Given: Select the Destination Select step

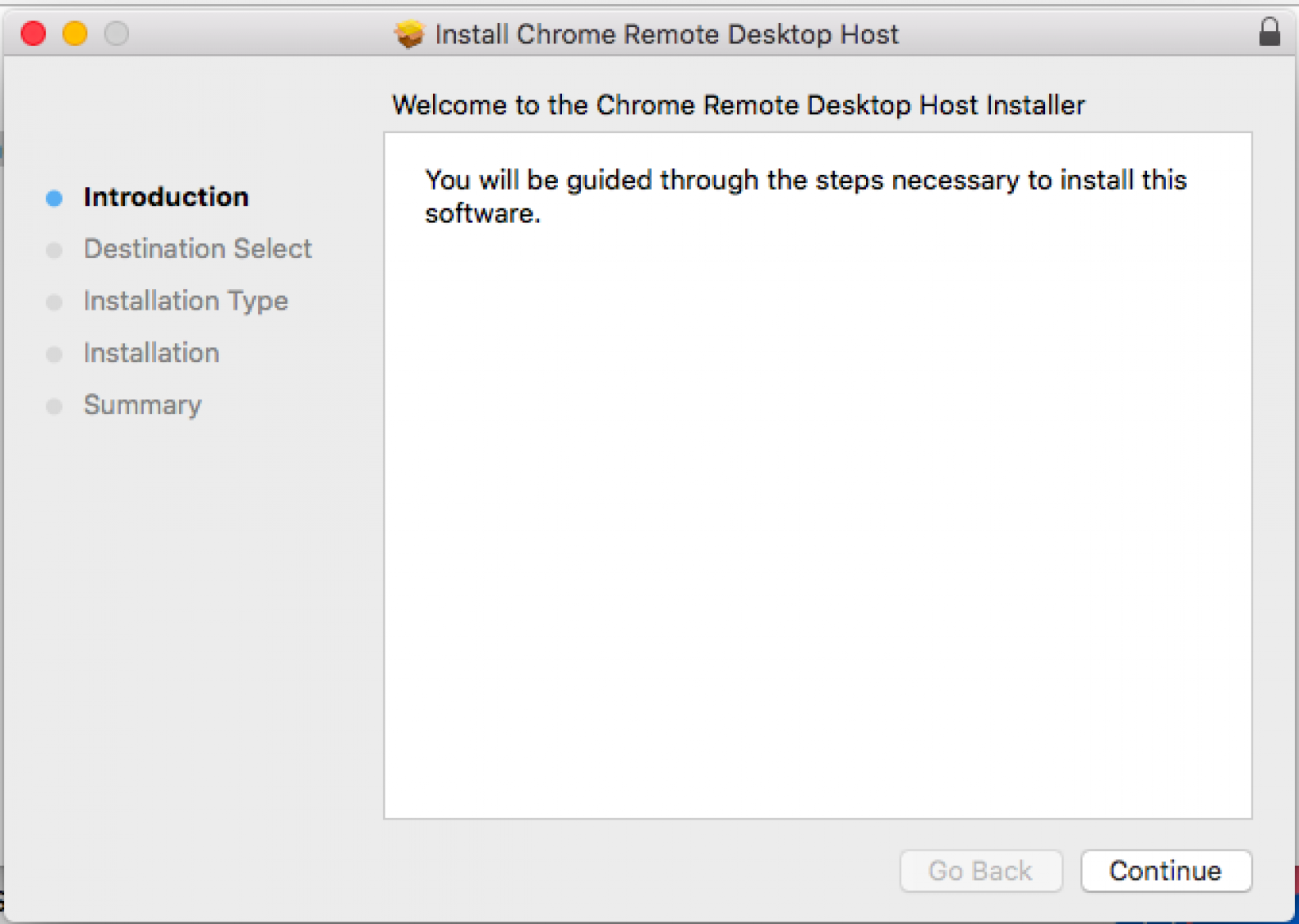Looking at the screenshot, I should [x=198, y=248].
